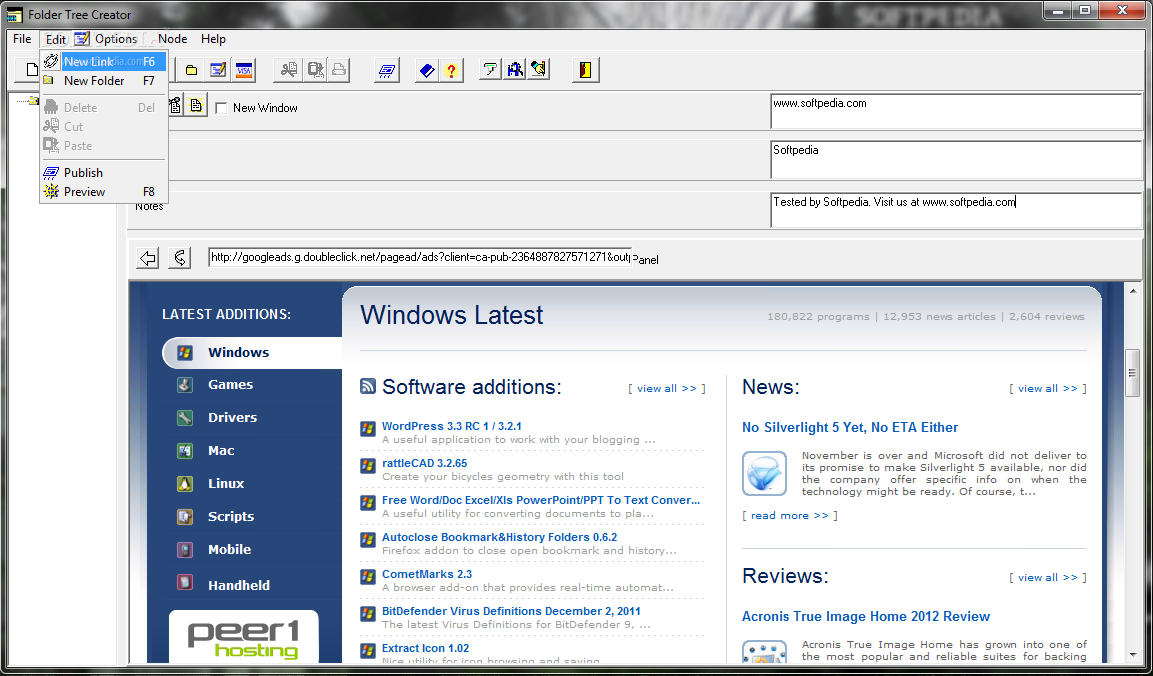This screenshot has height=676, width=1153.
Task: Click the new document toolbar icon
Action: tap(29, 71)
